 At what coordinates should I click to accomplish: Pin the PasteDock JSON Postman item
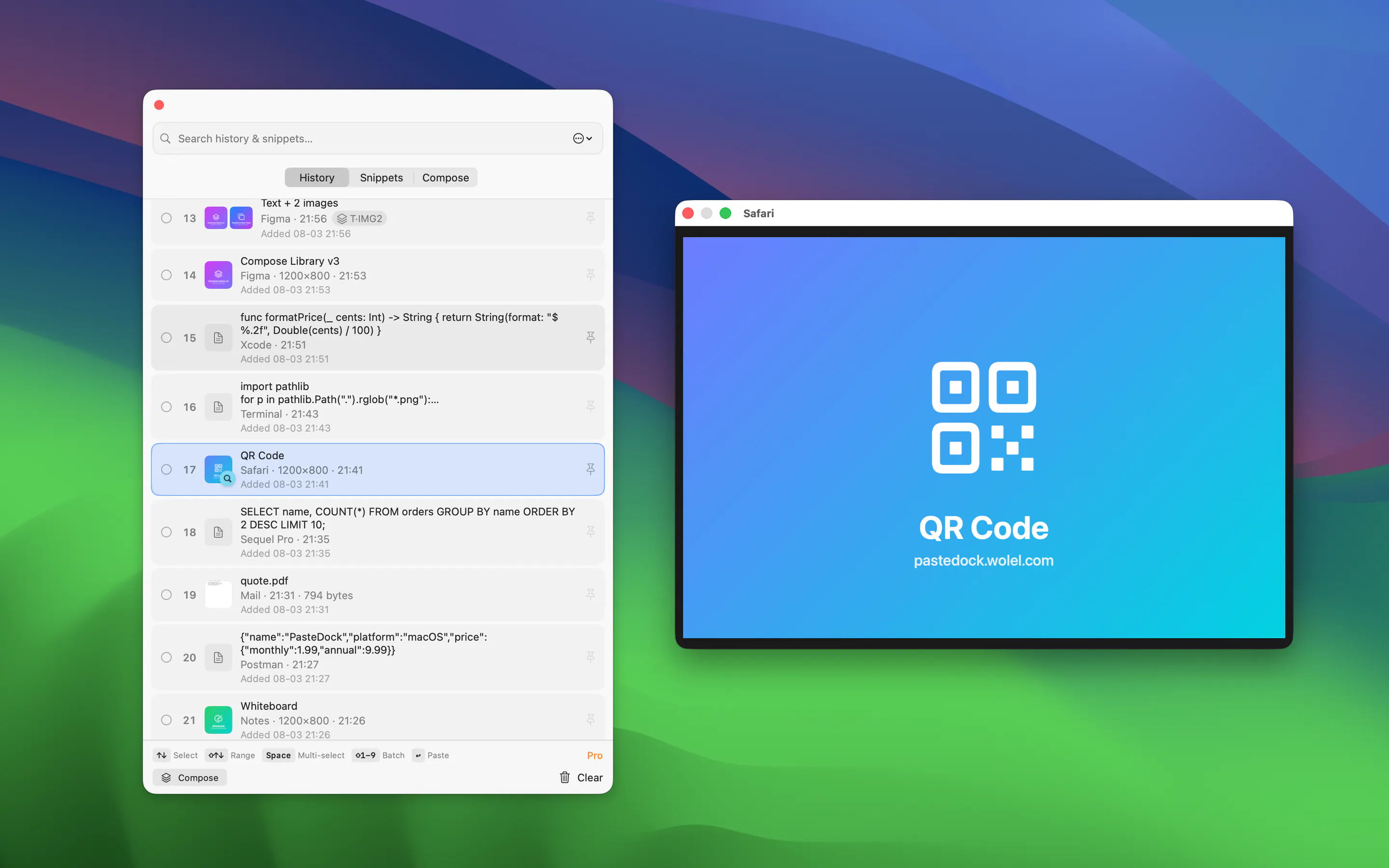(590, 657)
